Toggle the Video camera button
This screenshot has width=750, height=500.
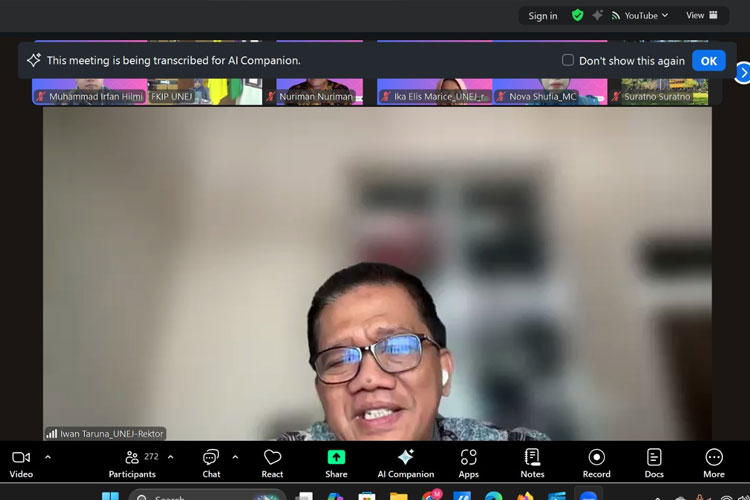(21, 464)
